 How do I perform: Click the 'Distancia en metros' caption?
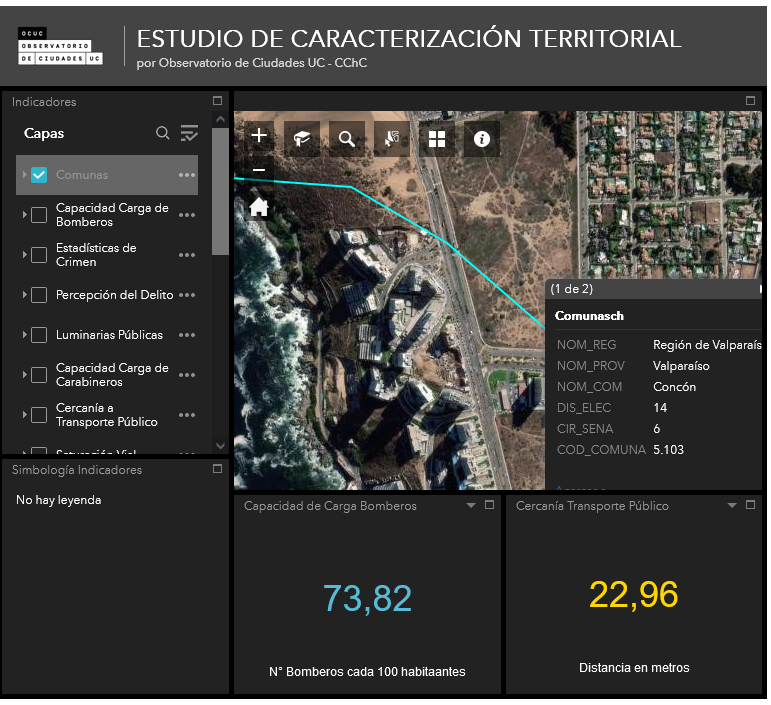point(634,668)
